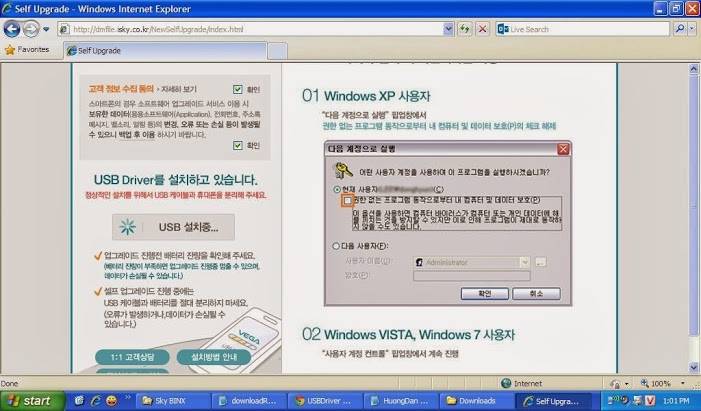This screenshot has width=701, height=411.
Task: Launch Show Desktop quick launch icon
Action: tap(79, 401)
